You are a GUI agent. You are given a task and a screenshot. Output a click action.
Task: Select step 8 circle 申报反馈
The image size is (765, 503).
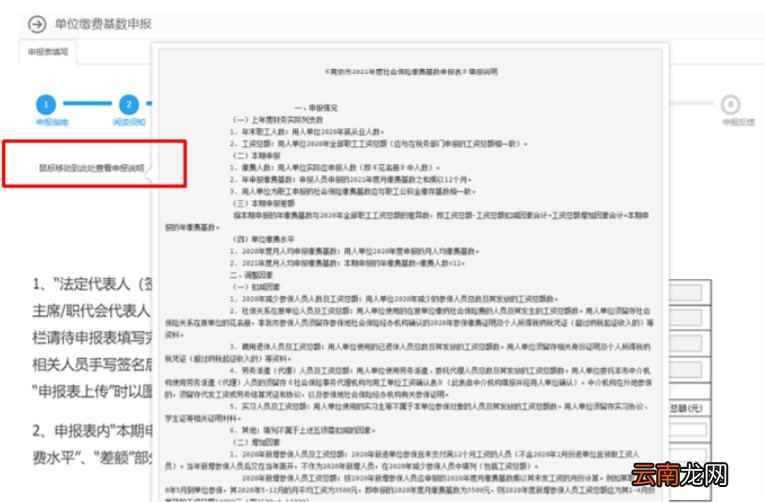click(730, 104)
